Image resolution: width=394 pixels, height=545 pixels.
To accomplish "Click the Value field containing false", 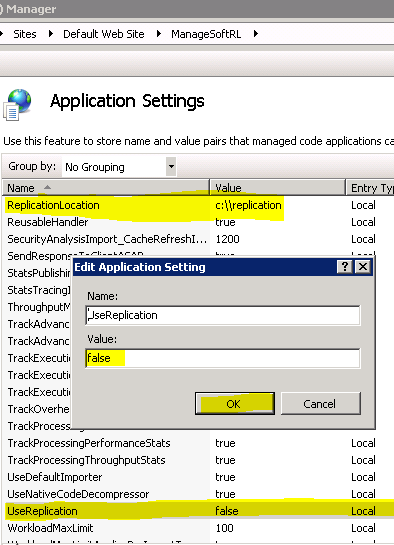I will click(x=223, y=358).
